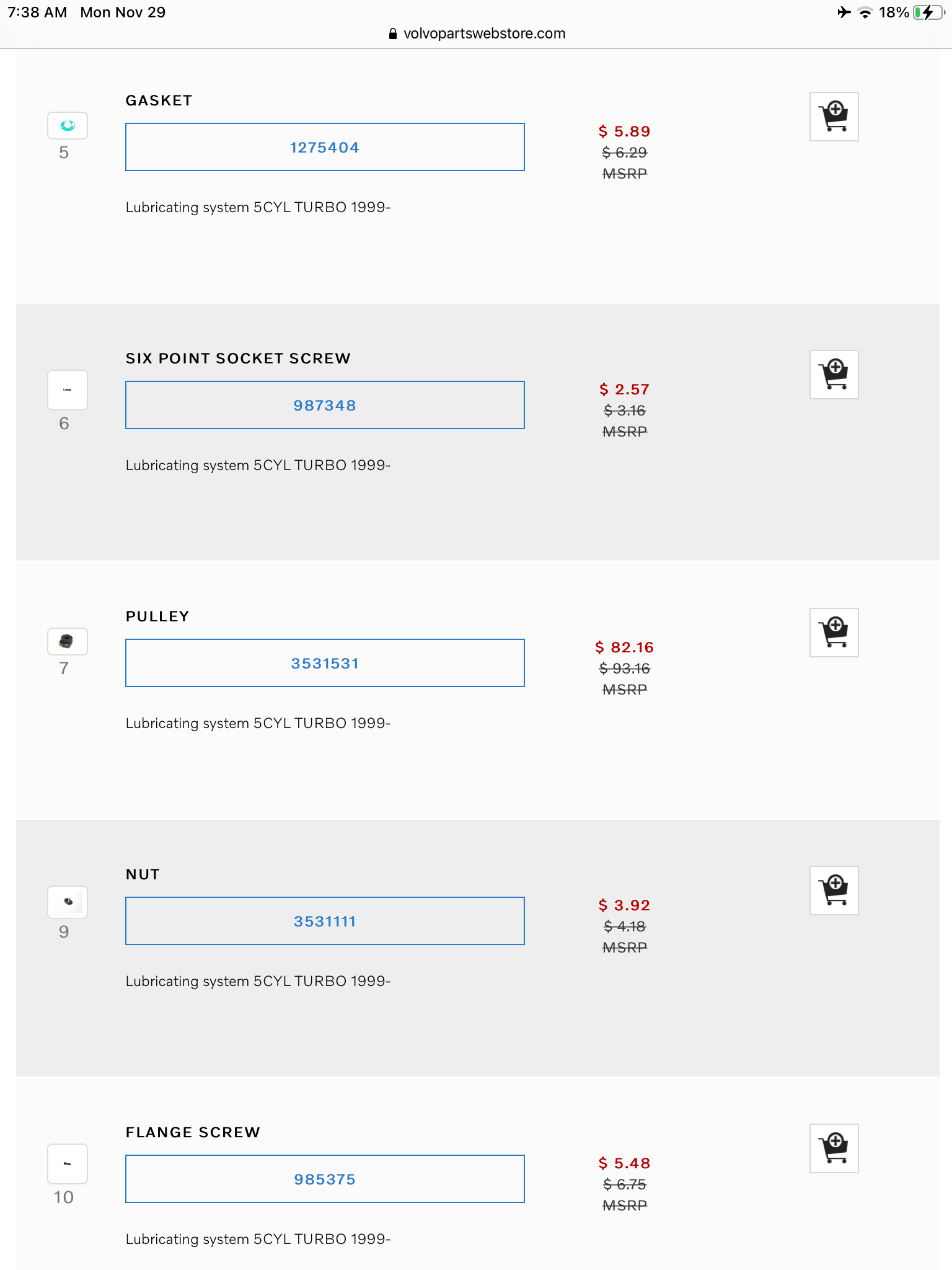View the Flange Screw thumbnail
This screenshot has height=1270, width=952.
pos(68,1164)
